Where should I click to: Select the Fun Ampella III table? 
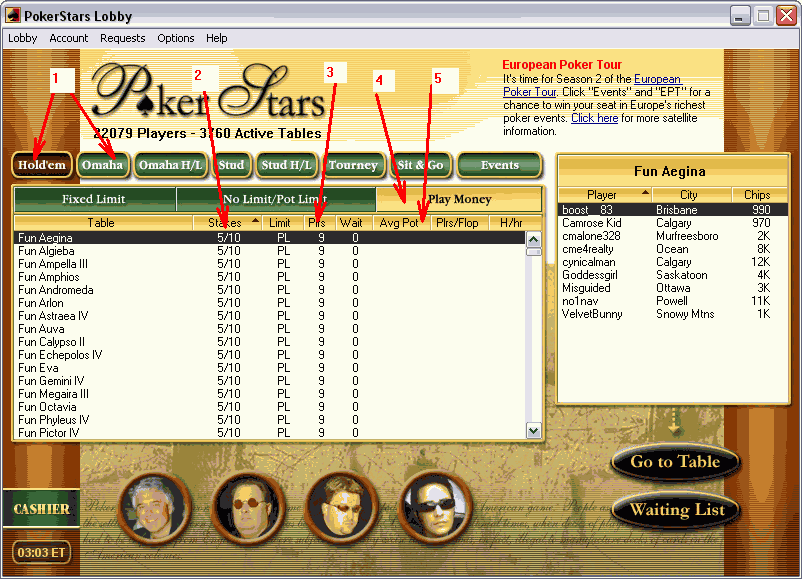coord(270,264)
